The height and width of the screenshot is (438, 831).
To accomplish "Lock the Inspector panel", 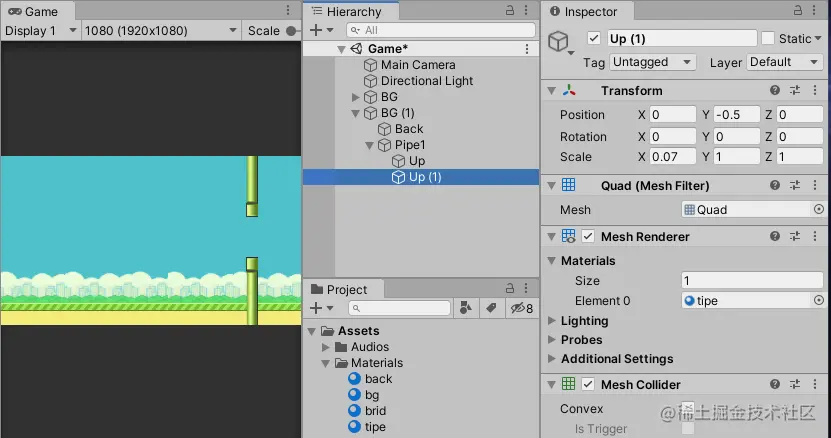I will [798, 10].
